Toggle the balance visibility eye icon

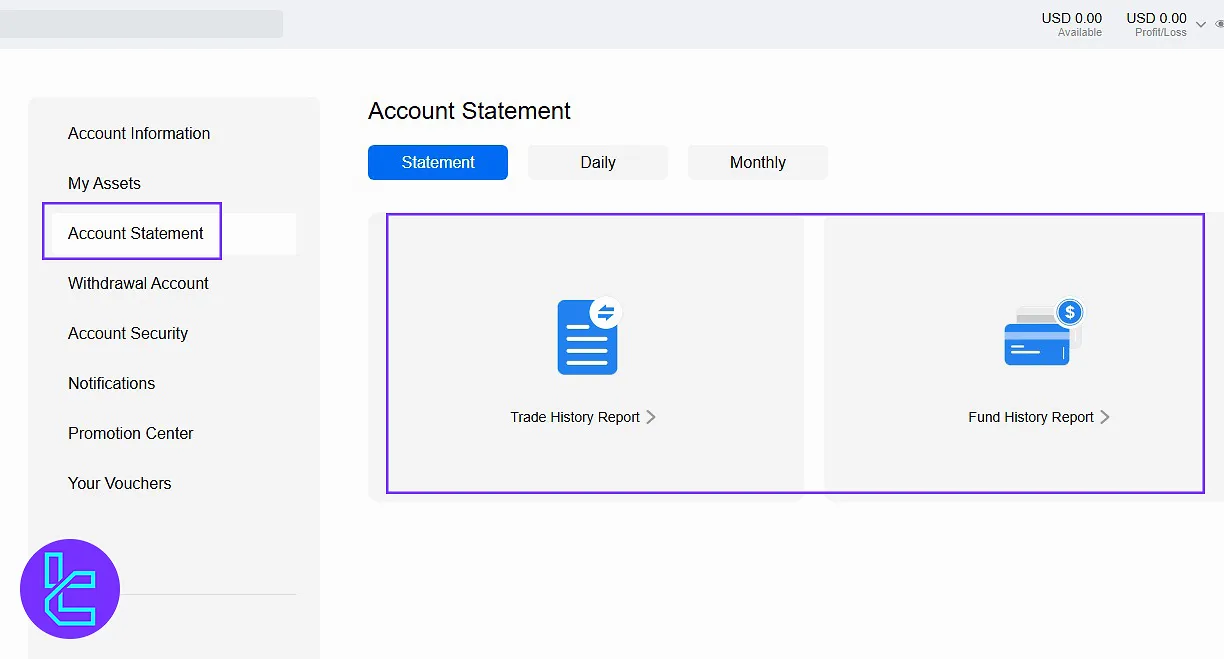click(x=1219, y=24)
